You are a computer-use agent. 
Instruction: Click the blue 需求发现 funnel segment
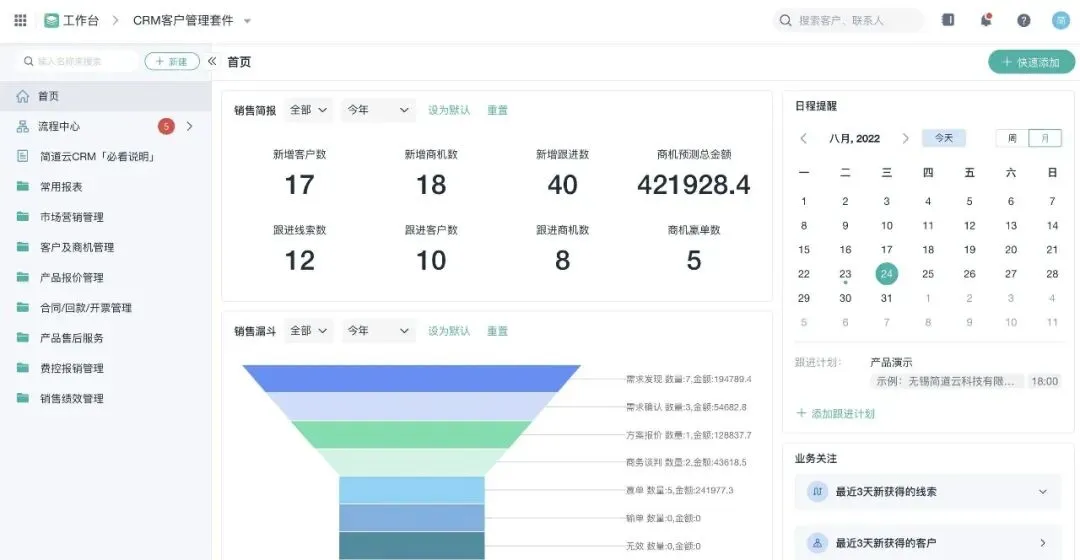click(x=411, y=379)
